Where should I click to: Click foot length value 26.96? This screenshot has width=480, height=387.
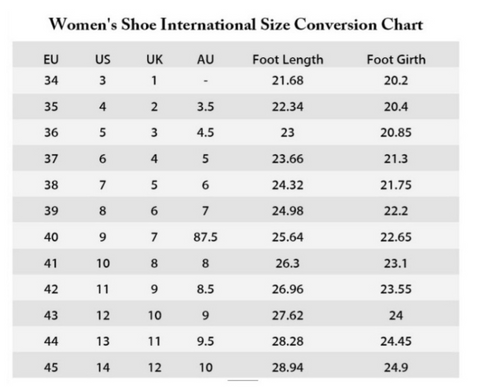[x=288, y=289]
